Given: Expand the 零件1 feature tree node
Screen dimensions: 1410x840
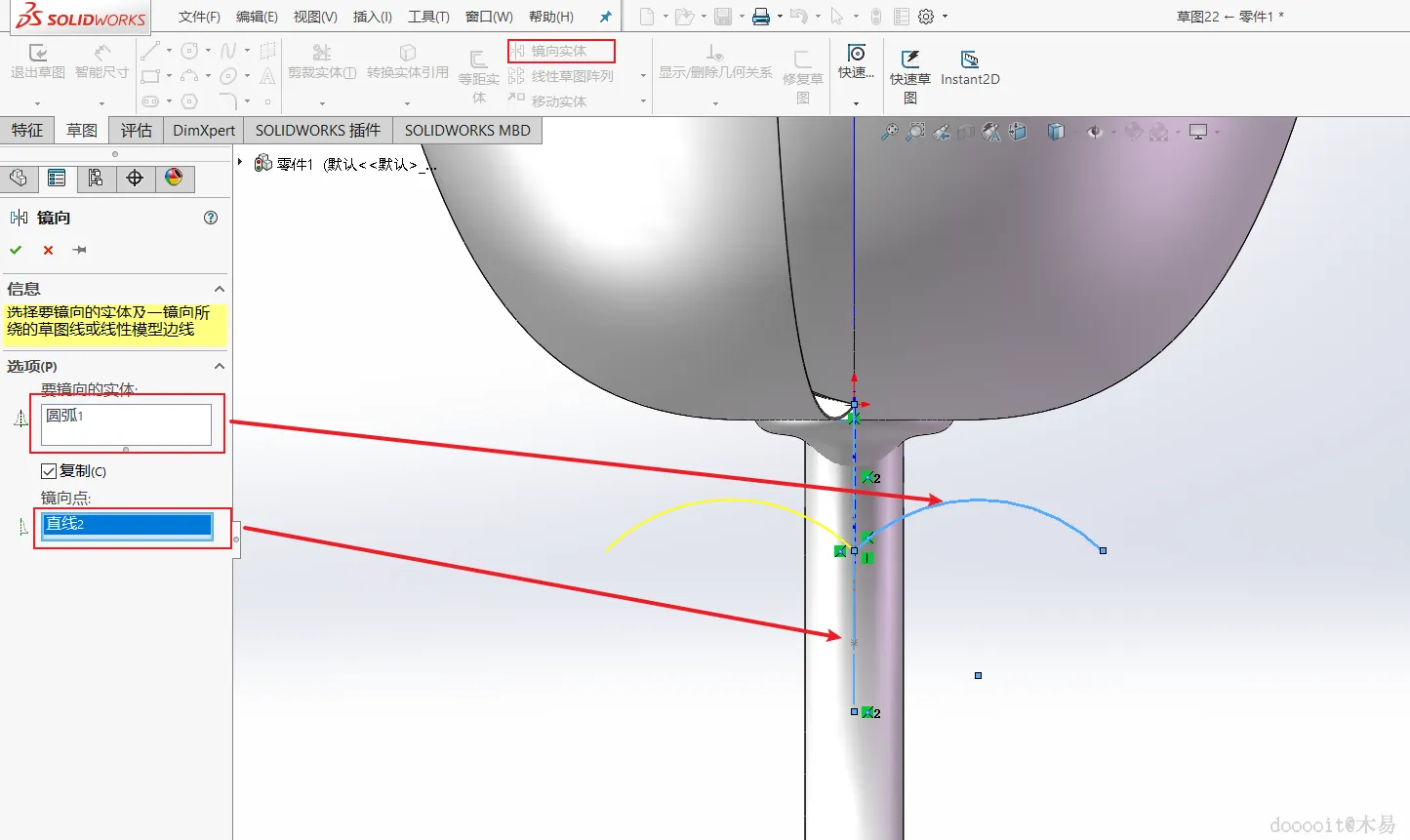Looking at the screenshot, I should (240, 163).
